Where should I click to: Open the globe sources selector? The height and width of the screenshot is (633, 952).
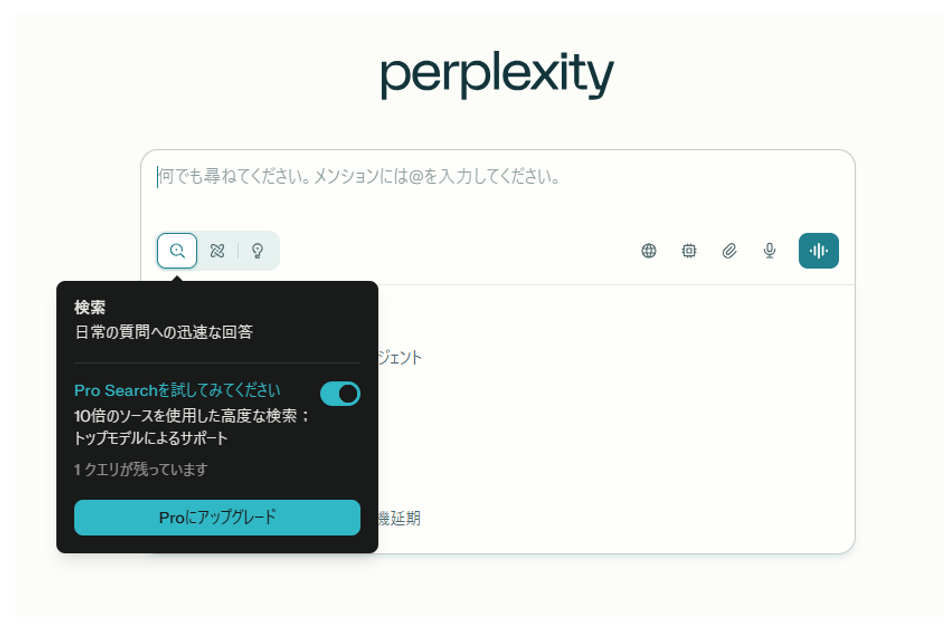coord(649,251)
